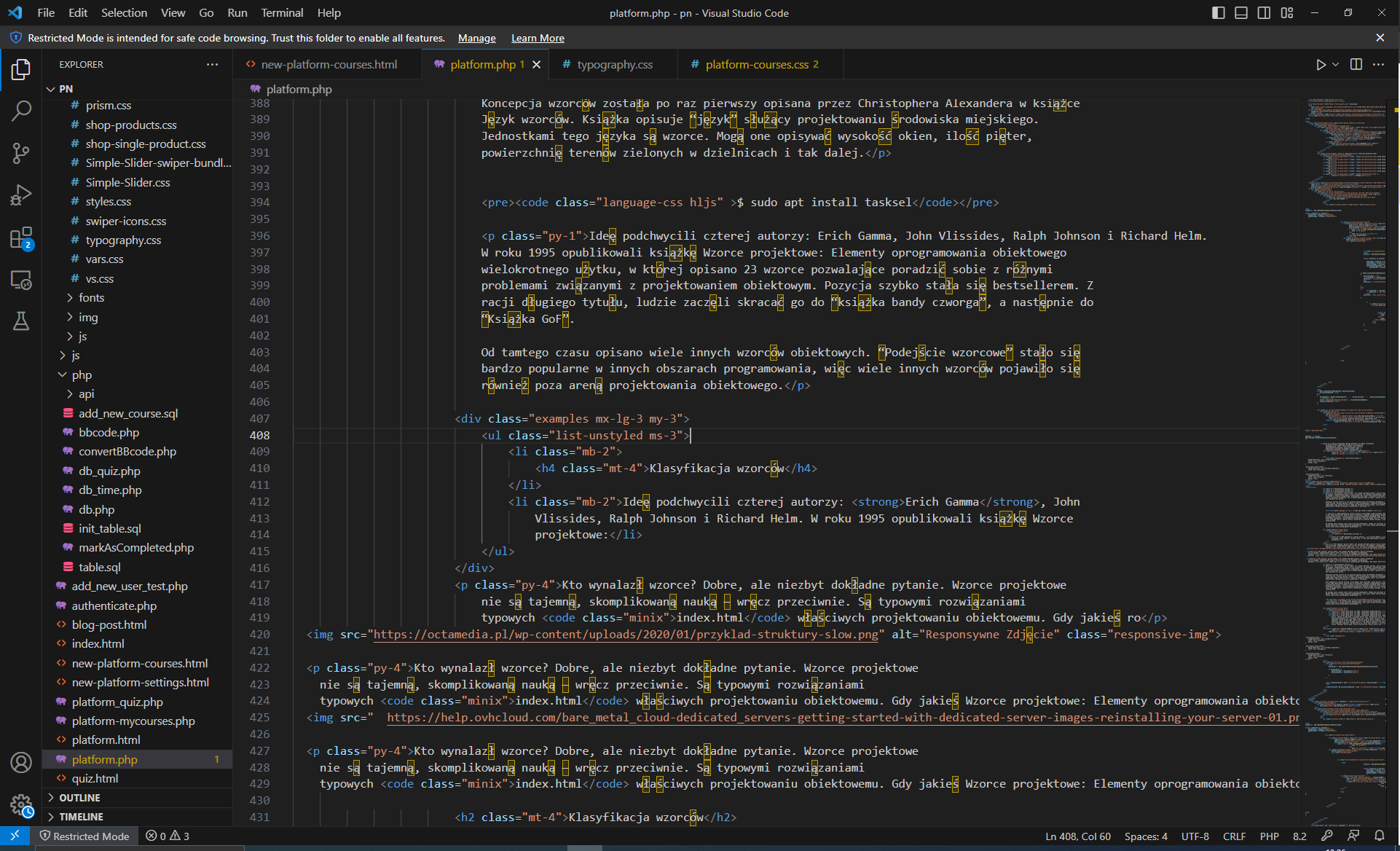Open prism.css in explorer
The height and width of the screenshot is (851, 1400).
(x=109, y=106)
